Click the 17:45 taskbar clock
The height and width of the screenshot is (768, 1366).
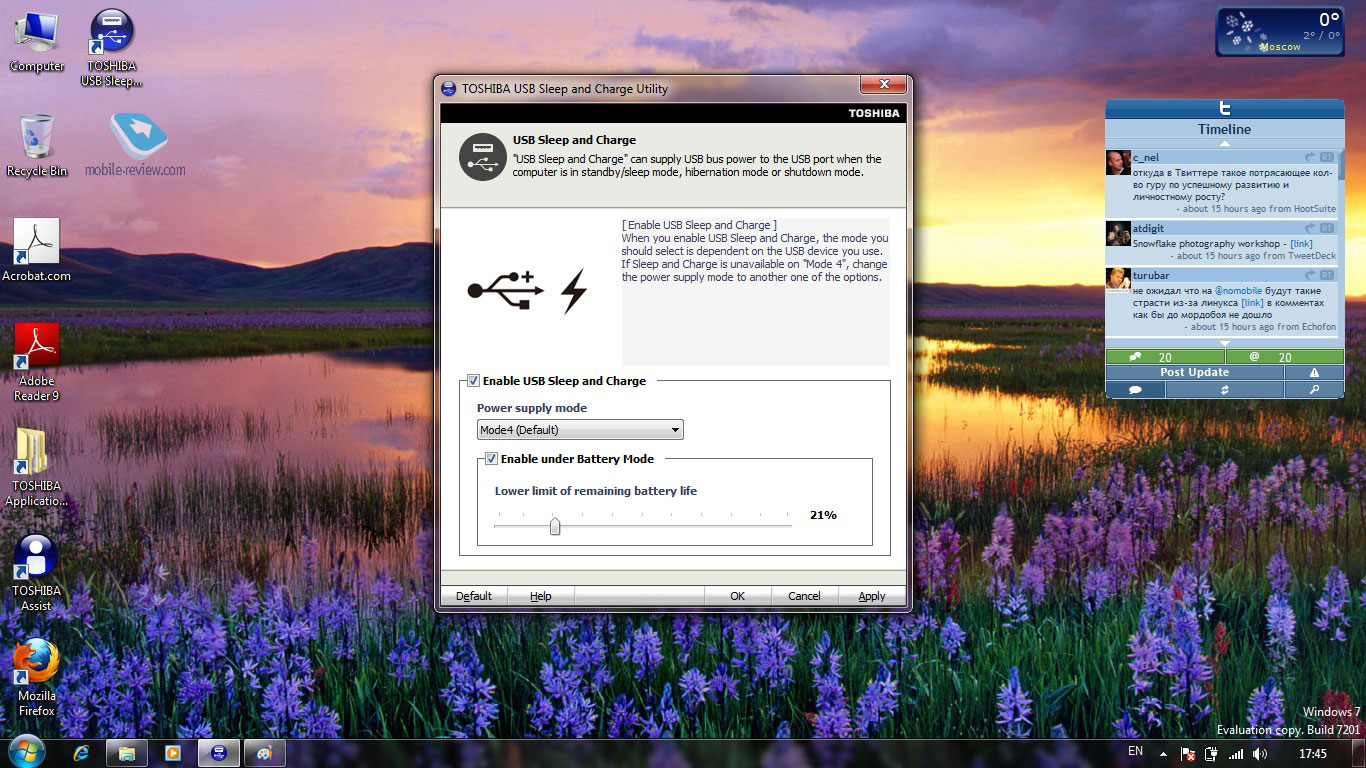[x=1313, y=754]
